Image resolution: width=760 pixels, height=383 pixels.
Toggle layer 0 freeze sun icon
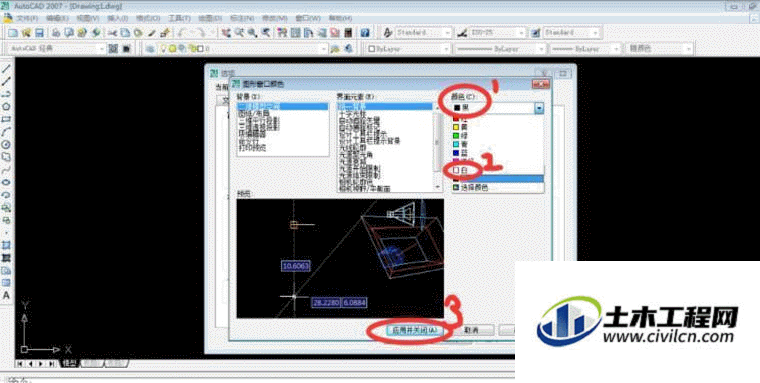174,48
